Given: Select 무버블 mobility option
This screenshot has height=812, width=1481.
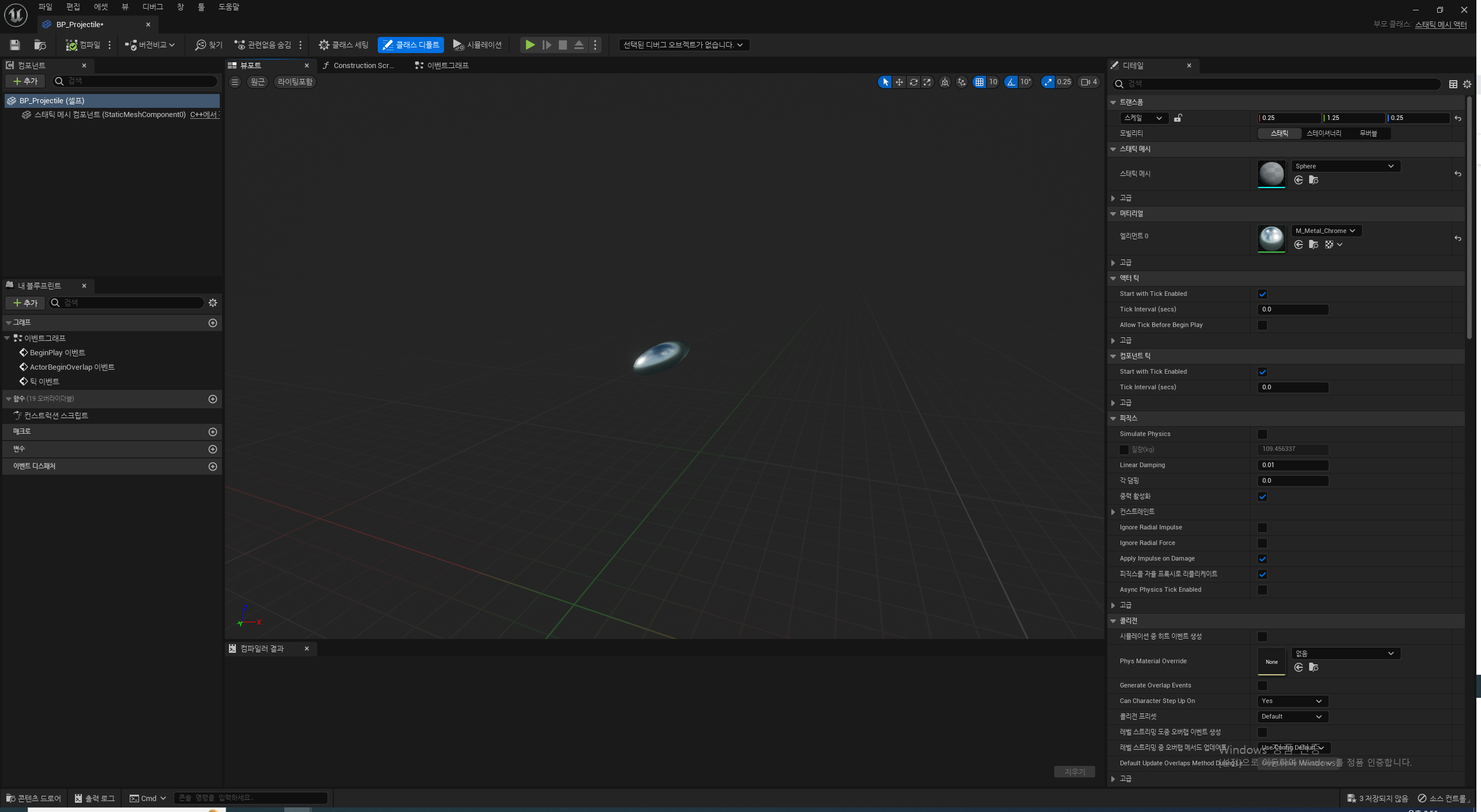Looking at the screenshot, I should tap(1368, 133).
